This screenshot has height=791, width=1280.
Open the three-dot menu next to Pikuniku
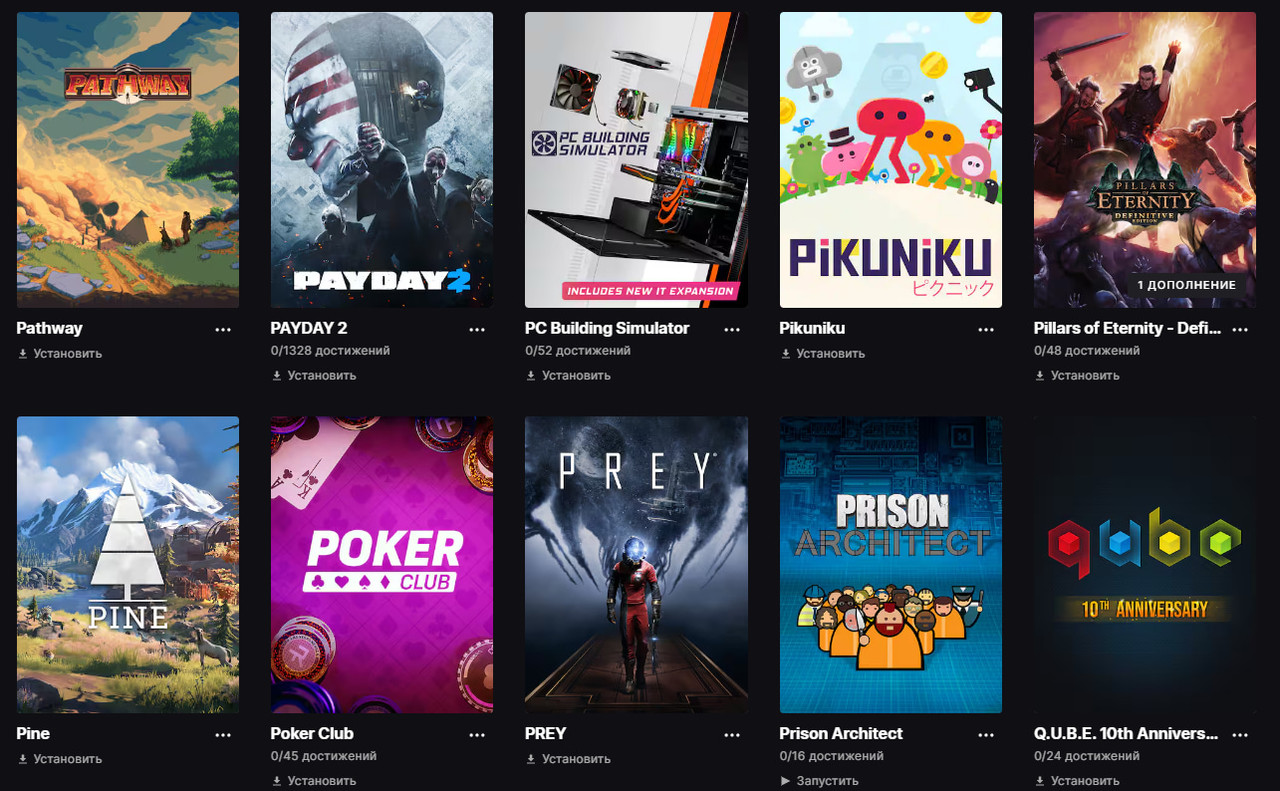pos(986,329)
